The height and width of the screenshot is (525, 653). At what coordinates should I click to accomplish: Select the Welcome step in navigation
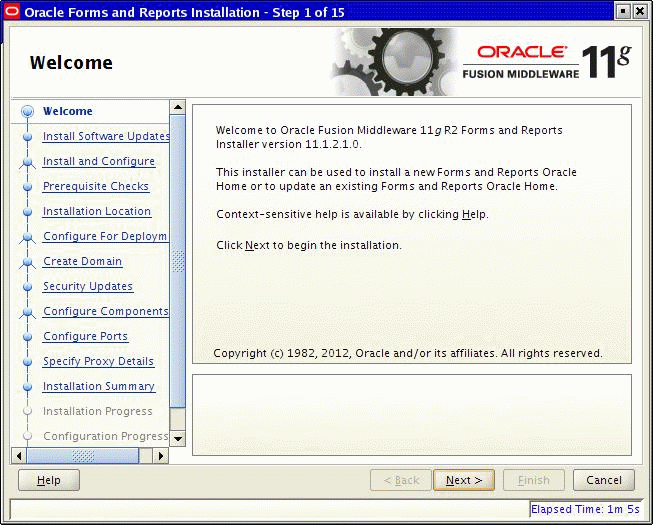coord(67,111)
